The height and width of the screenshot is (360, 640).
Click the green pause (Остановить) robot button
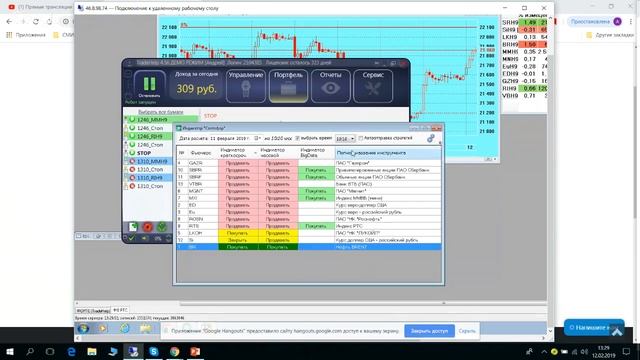point(149,85)
